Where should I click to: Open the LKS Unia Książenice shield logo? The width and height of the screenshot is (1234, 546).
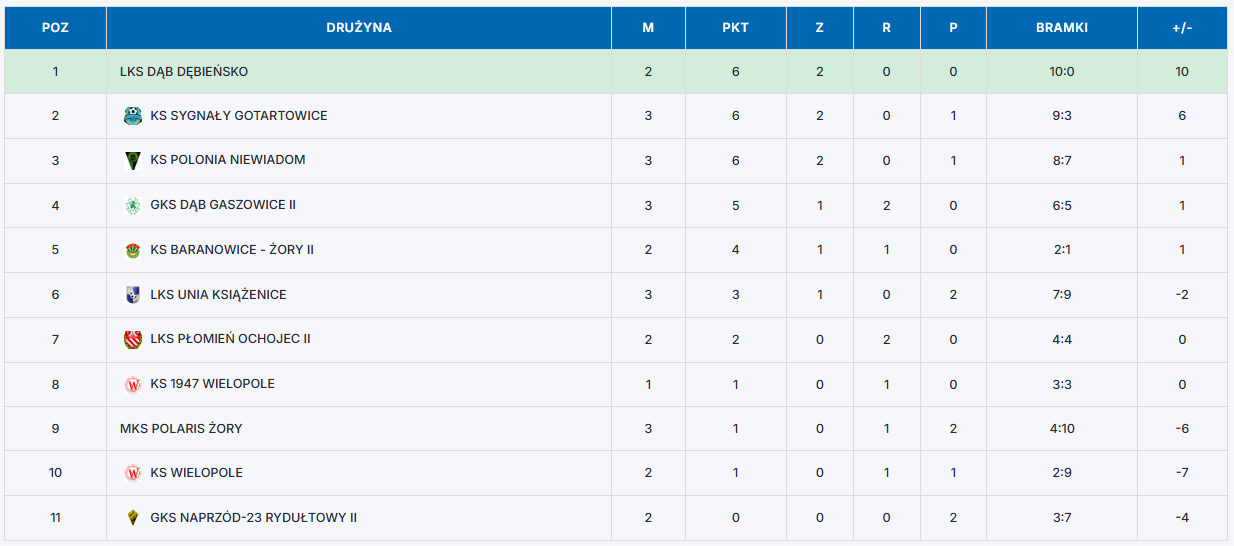point(132,295)
